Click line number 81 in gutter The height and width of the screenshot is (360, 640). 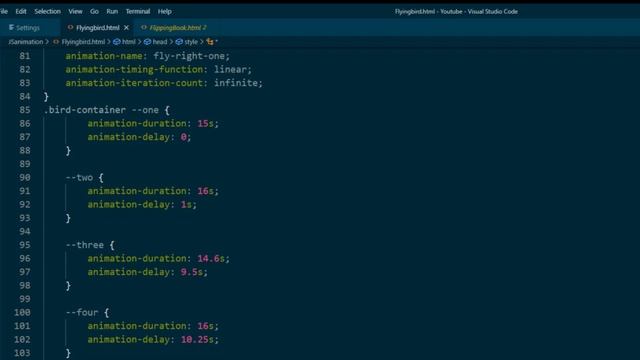25,56
